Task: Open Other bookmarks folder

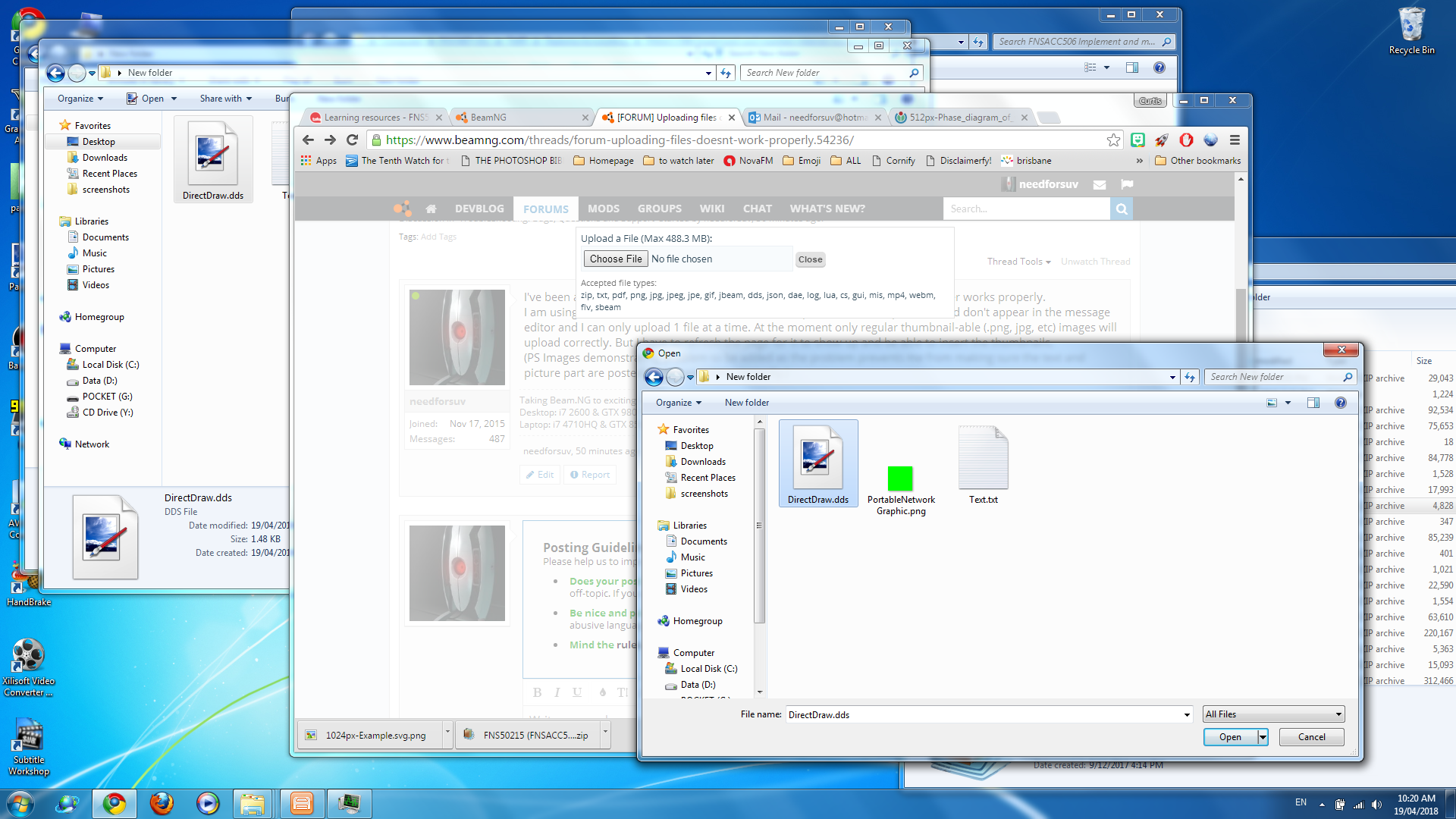Action: coord(1198,161)
